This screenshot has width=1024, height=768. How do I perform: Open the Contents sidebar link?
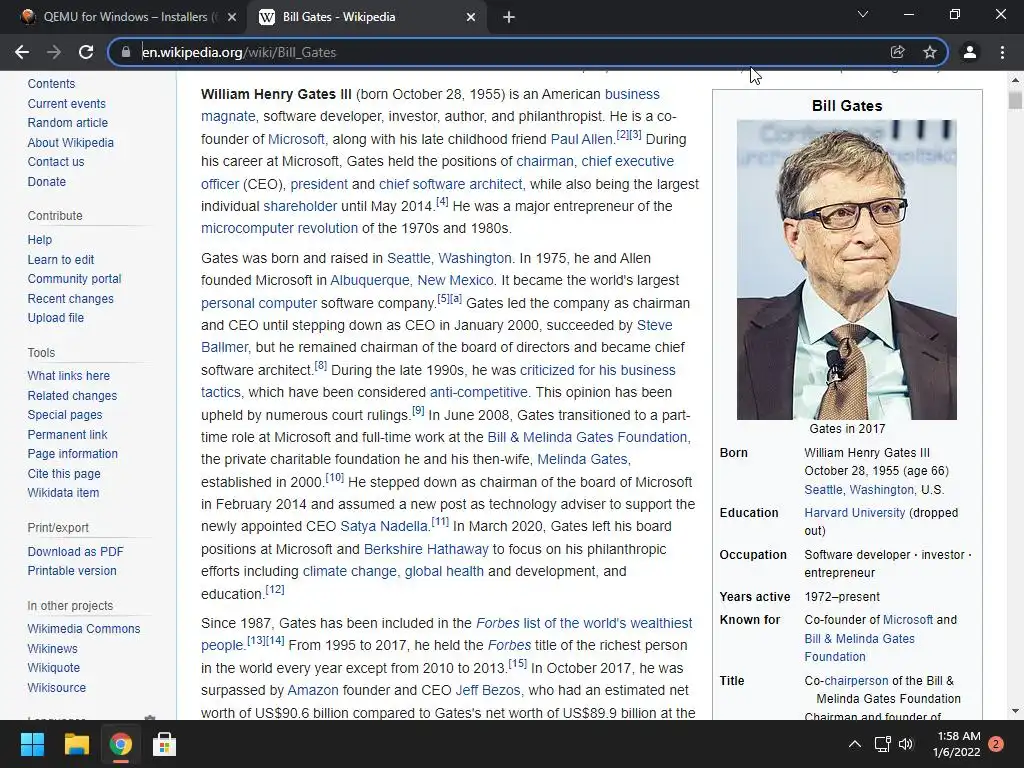(51, 84)
